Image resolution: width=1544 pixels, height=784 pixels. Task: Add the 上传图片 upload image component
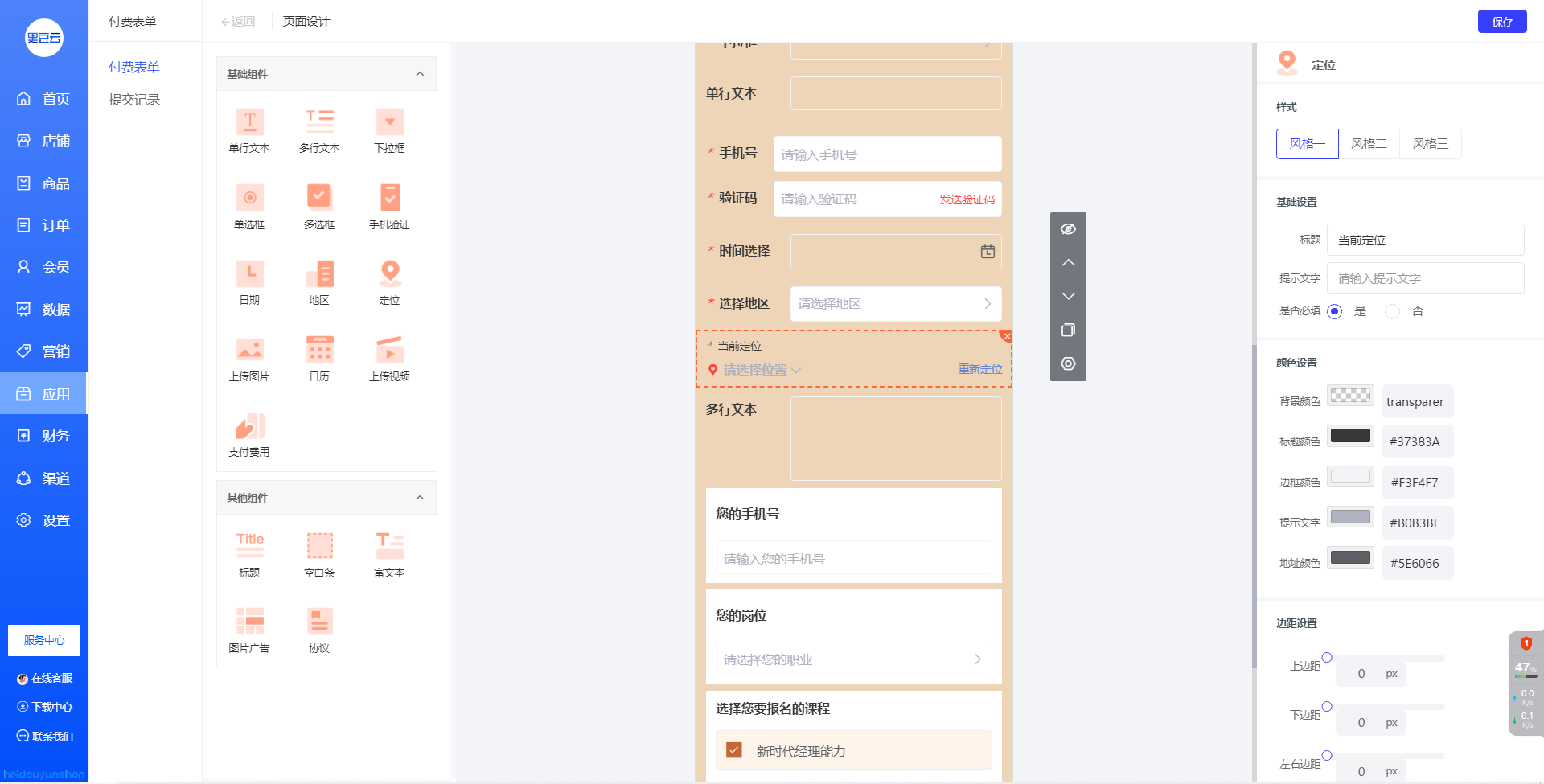249,359
